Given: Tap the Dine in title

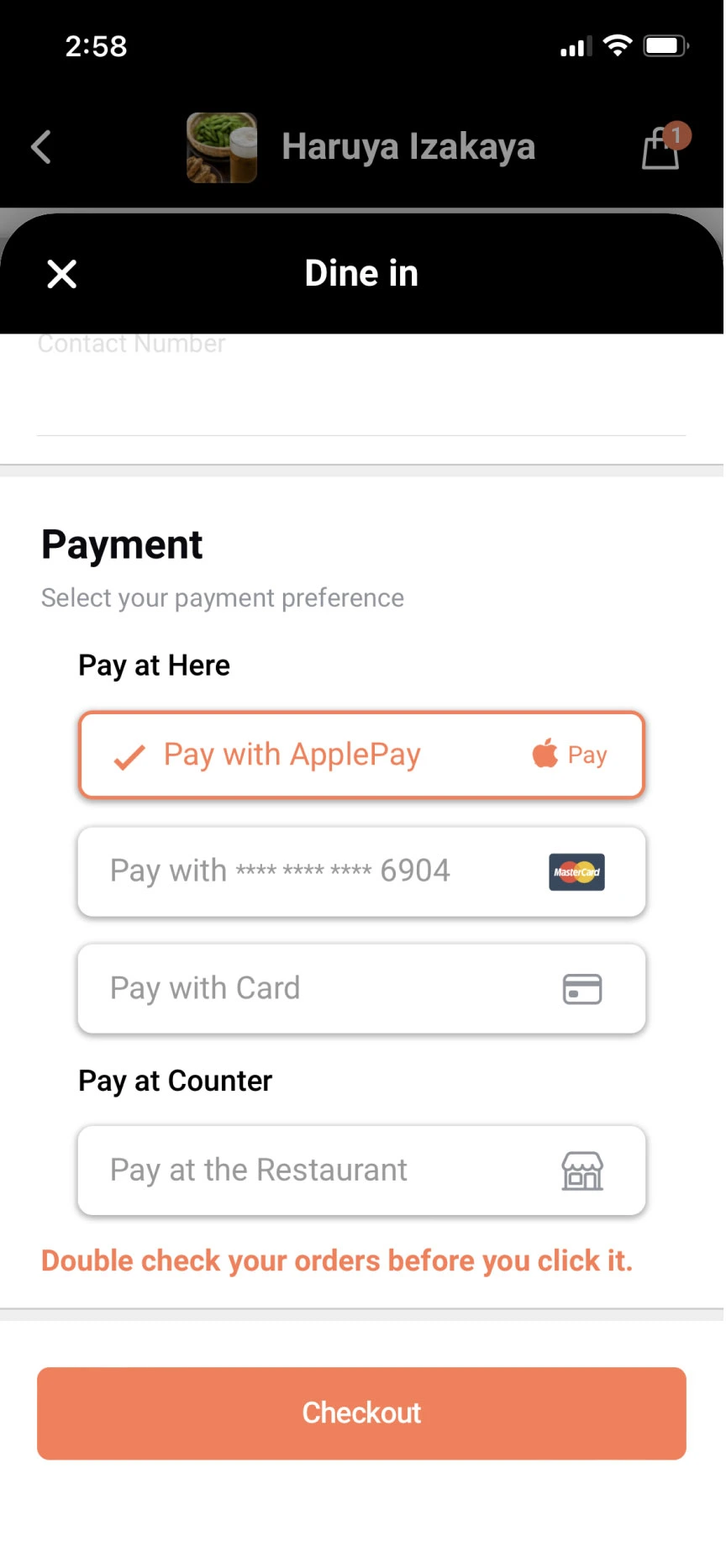Looking at the screenshot, I should pyautogui.click(x=361, y=272).
